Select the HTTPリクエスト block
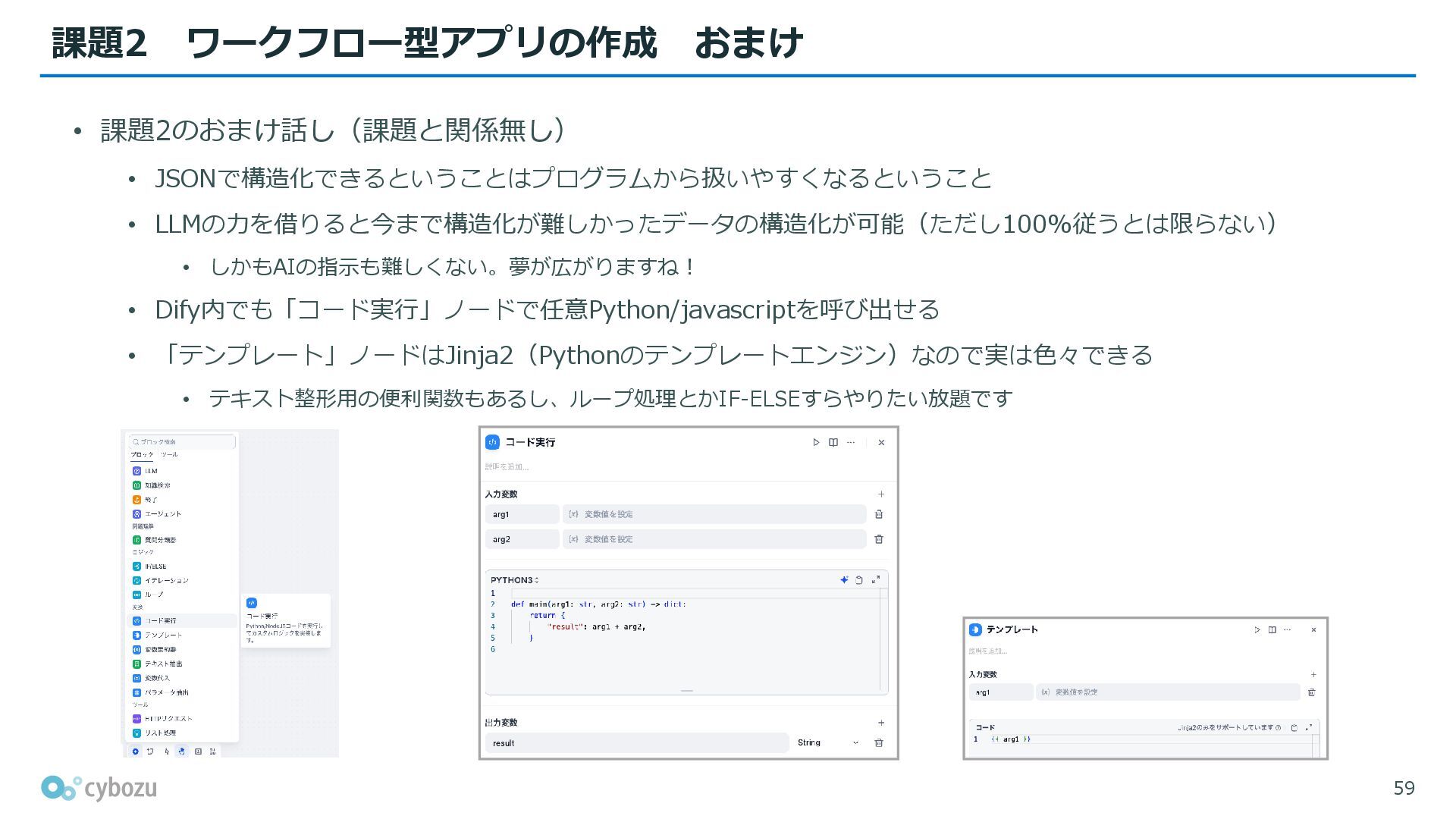 point(183,719)
